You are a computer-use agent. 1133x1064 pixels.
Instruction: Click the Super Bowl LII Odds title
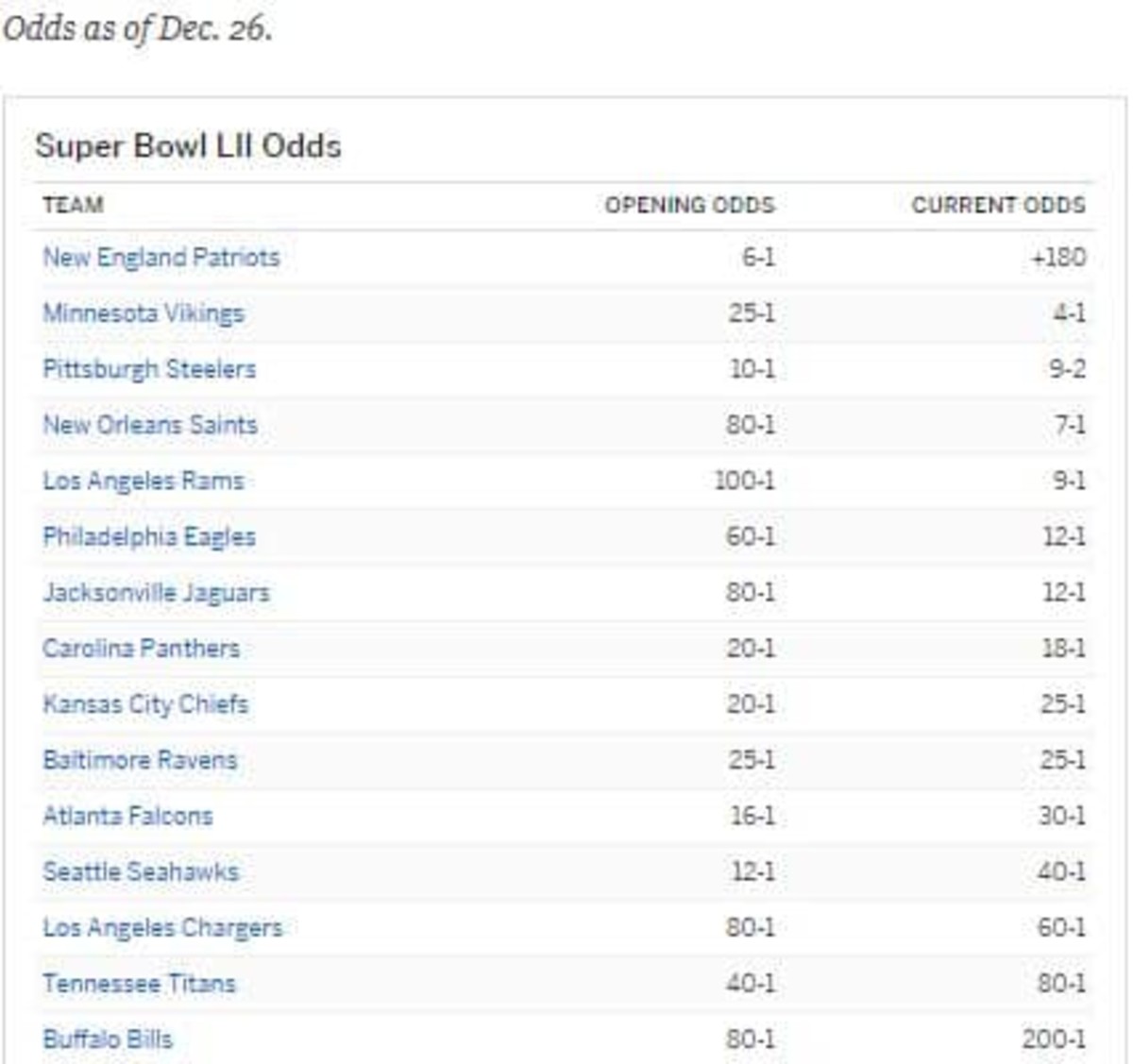point(188,146)
